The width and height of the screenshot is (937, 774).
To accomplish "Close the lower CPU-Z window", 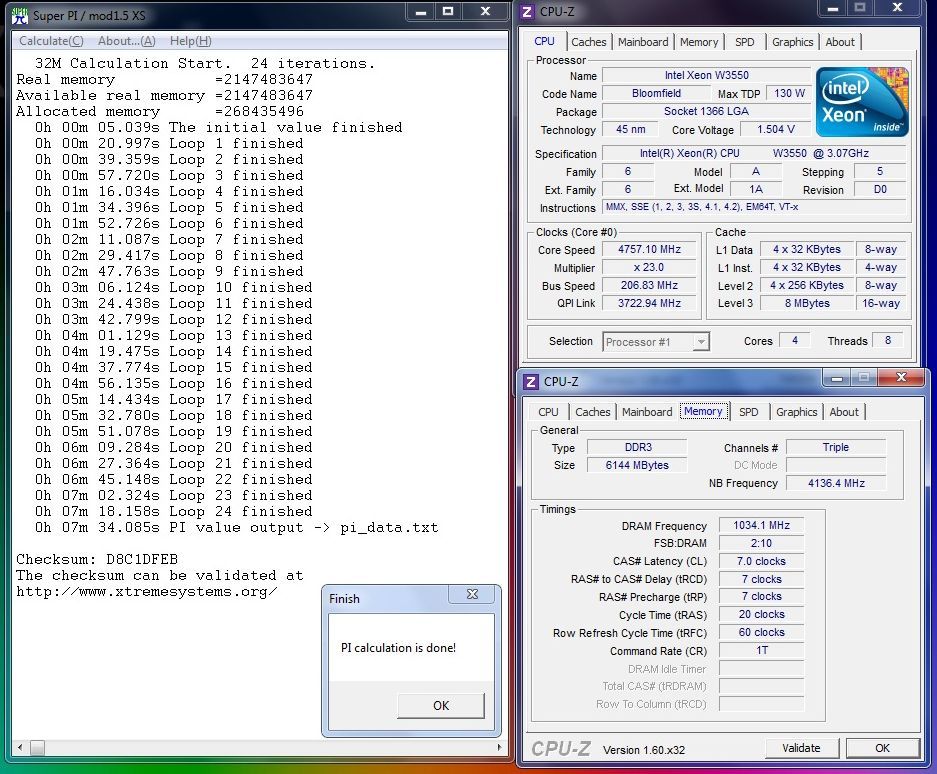I will pos(902,377).
